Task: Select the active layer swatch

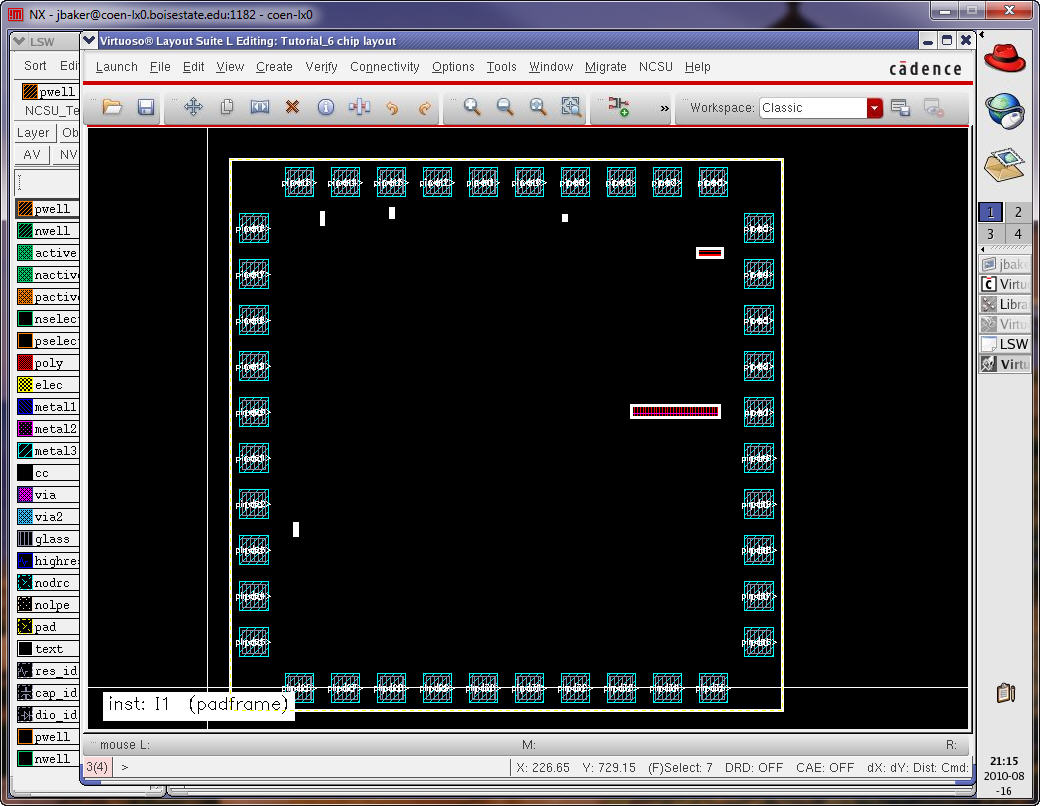Action: pos(25,253)
